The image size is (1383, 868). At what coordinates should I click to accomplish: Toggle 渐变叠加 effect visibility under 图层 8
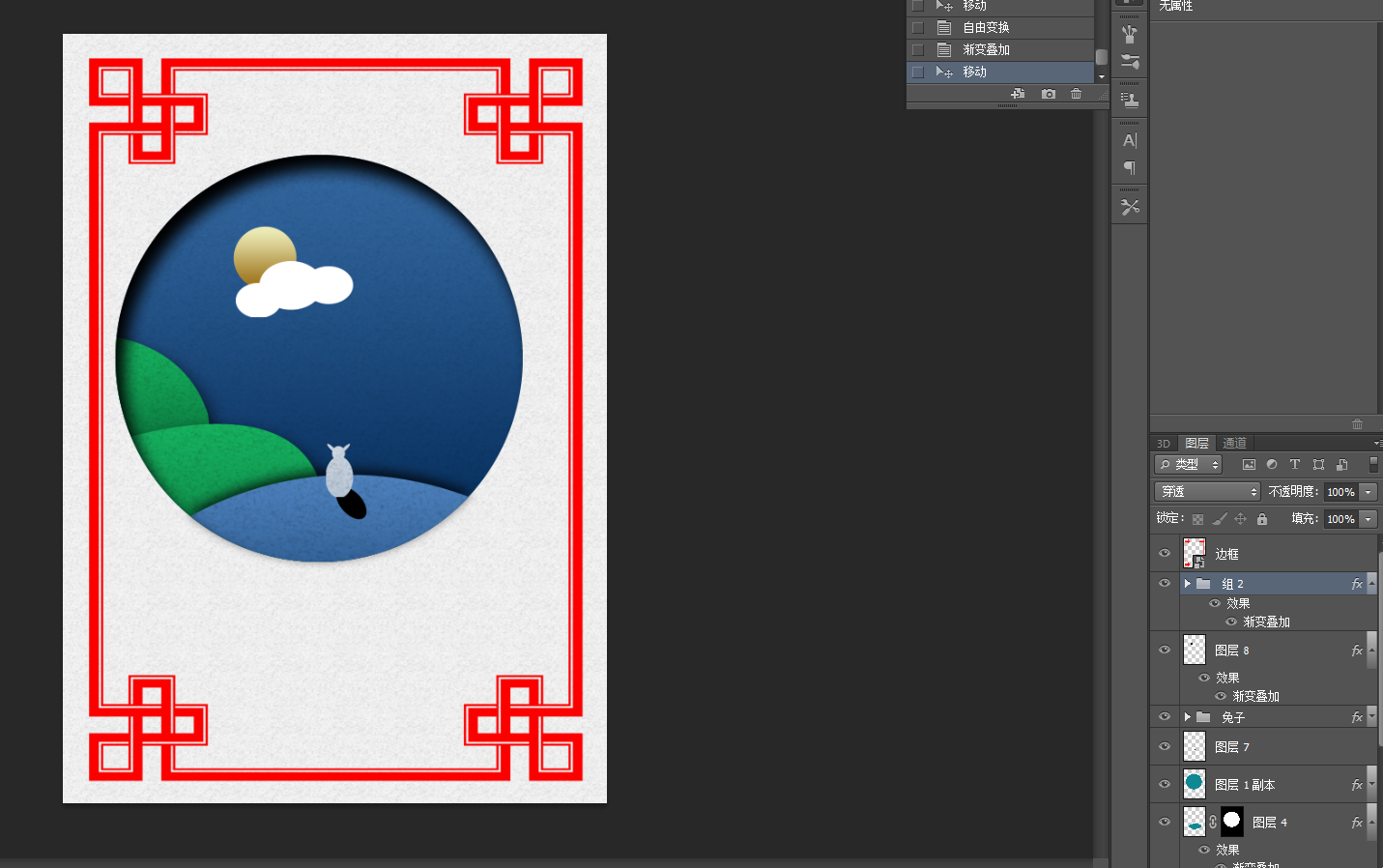(x=1221, y=696)
